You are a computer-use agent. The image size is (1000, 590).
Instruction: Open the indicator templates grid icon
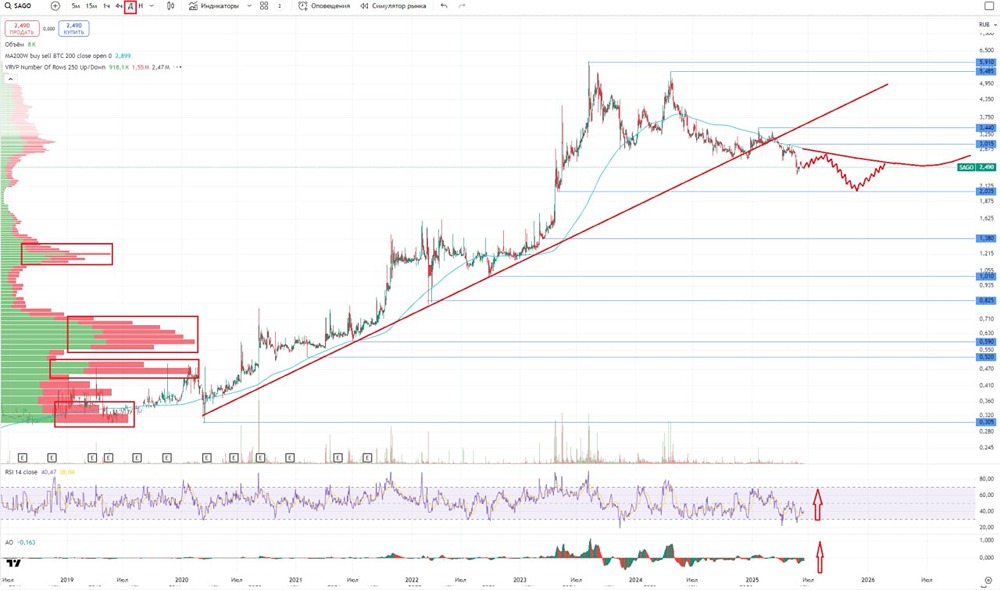tap(264, 6)
